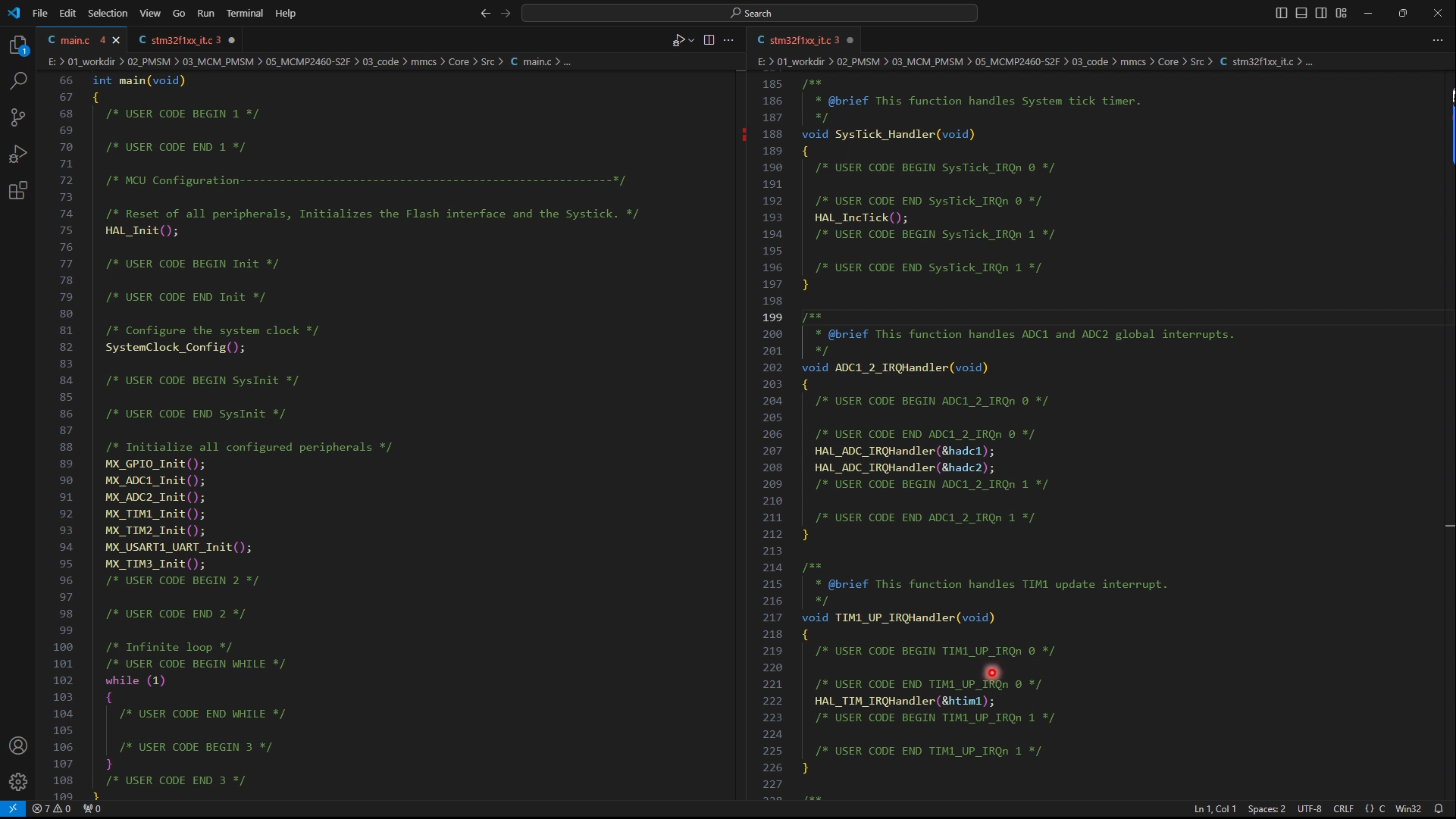Open the Terminal menu
The height and width of the screenshot is (819, 1456).
tap(244, 13)
